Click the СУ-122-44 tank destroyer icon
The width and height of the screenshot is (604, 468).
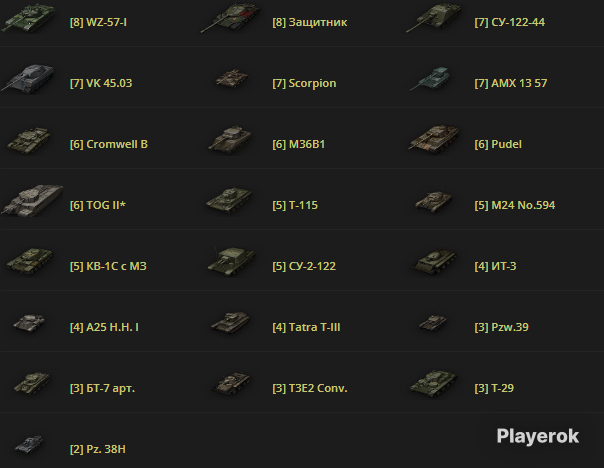click(x=434, y=18)
